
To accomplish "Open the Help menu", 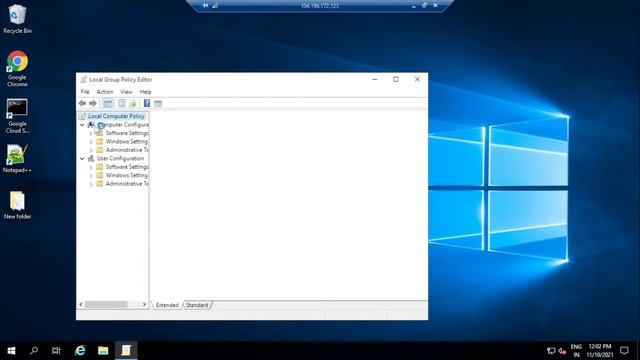I will click(x=145, y=92).
